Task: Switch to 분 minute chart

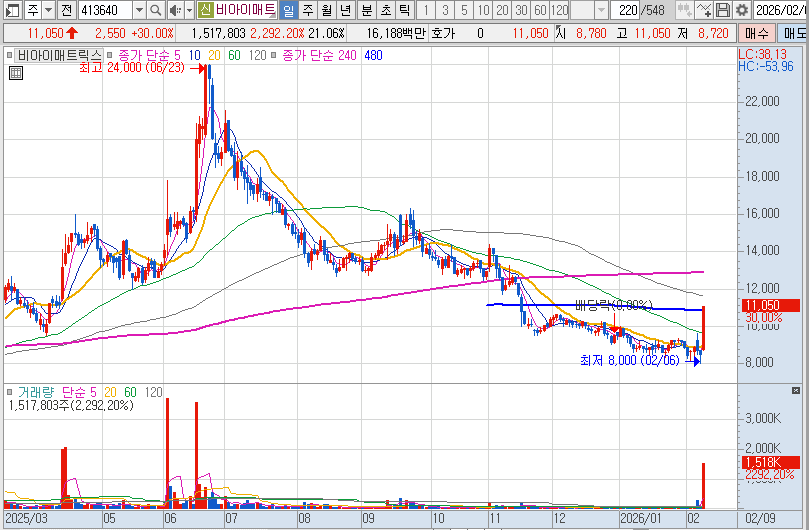Action: click(x=367, y=10)
